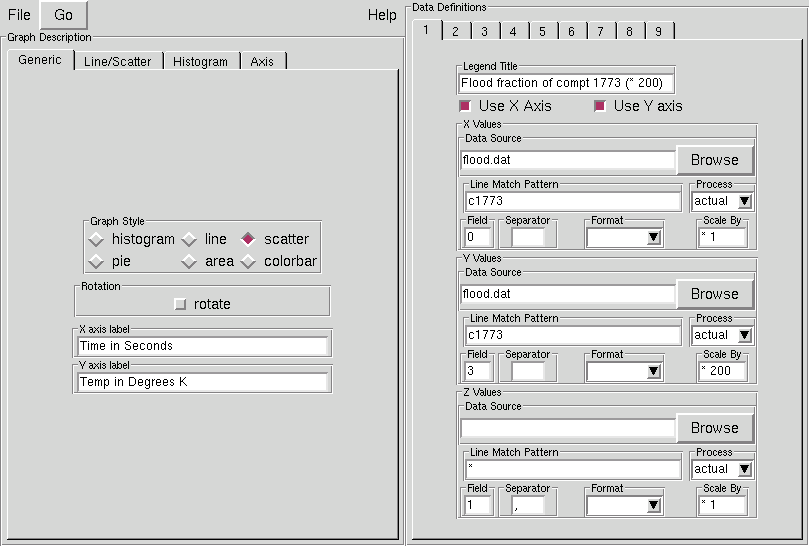Click the Browse button for Z Values
809x546 pixels.
click(x=714, y=428)
